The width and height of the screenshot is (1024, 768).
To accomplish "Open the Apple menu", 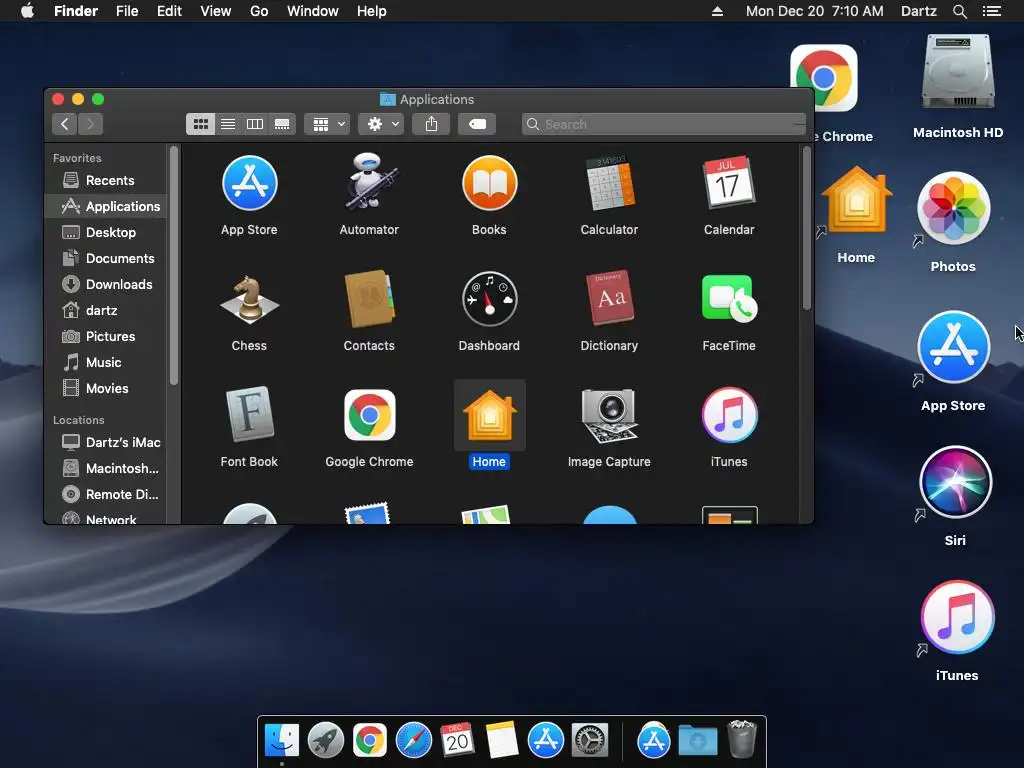I will tap(27, 11).
